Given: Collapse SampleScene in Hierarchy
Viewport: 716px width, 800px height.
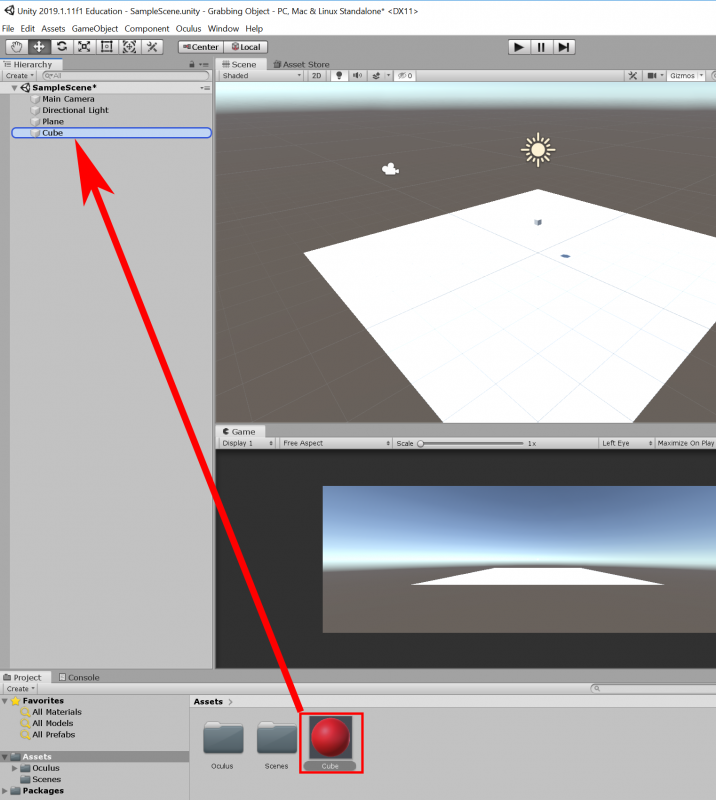Looking at the screenshot, I should (14, 88).
